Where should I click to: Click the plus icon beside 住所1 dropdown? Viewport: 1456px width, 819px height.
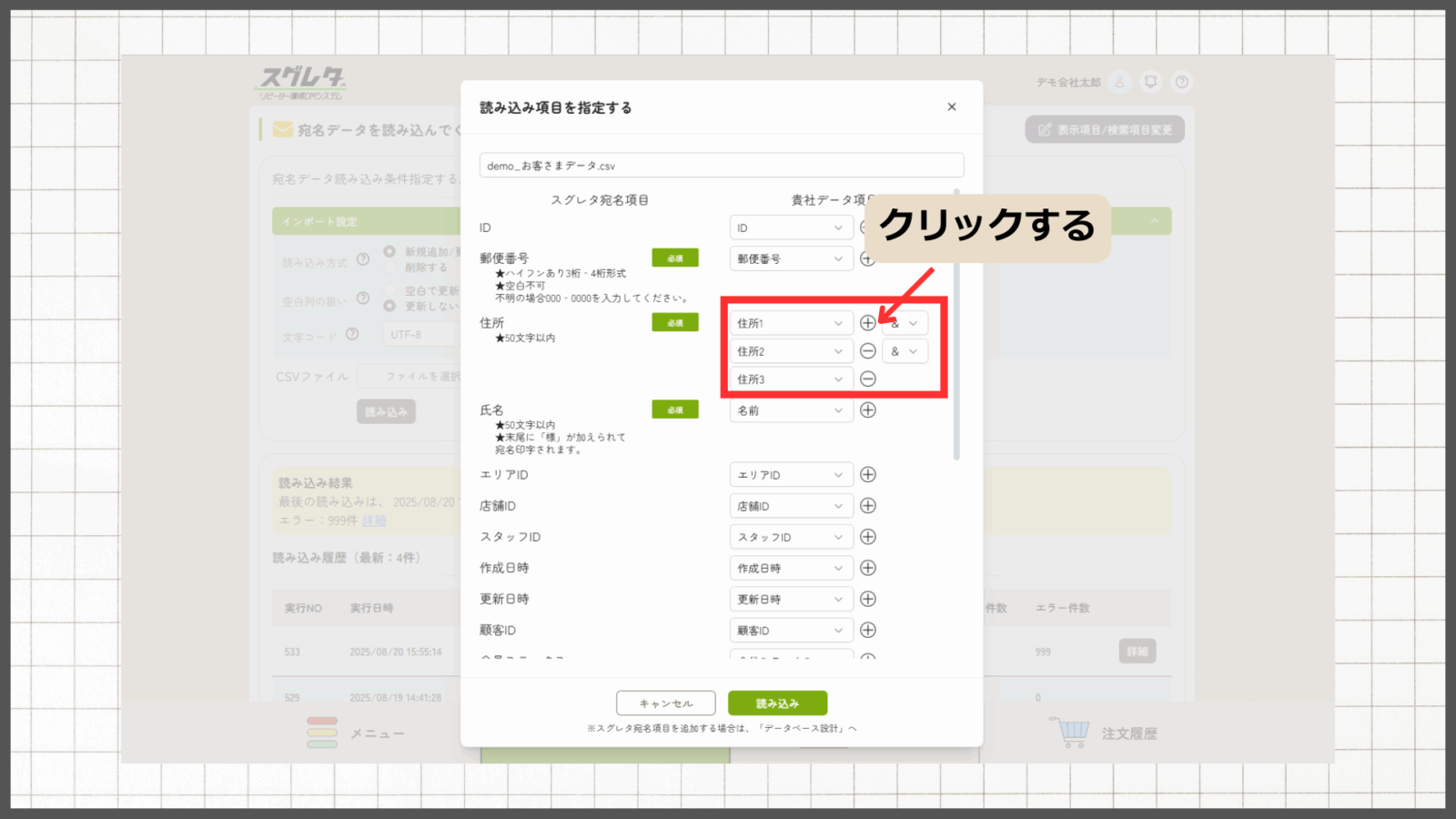(x=868, y=323)
